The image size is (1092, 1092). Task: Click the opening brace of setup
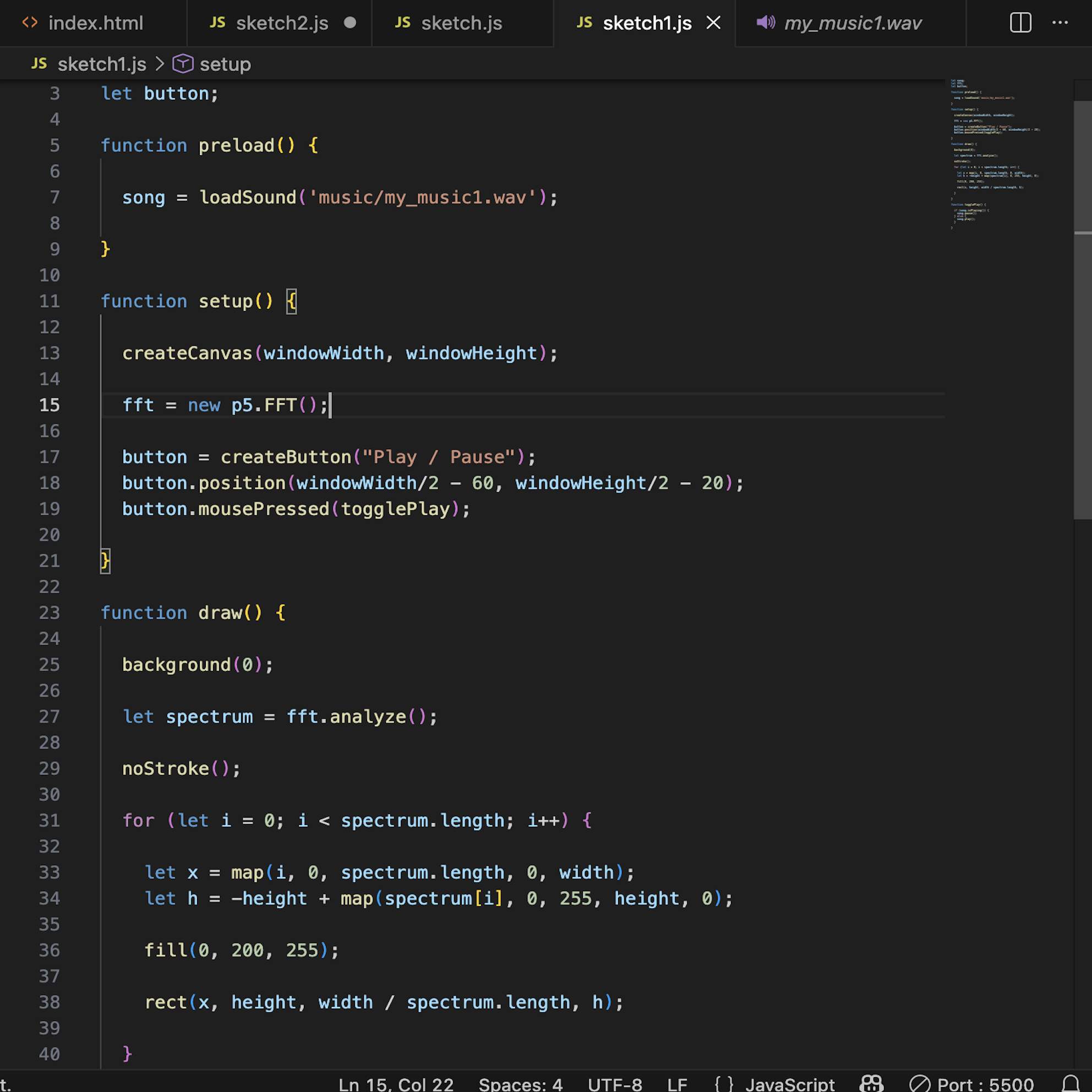[291, 301]
